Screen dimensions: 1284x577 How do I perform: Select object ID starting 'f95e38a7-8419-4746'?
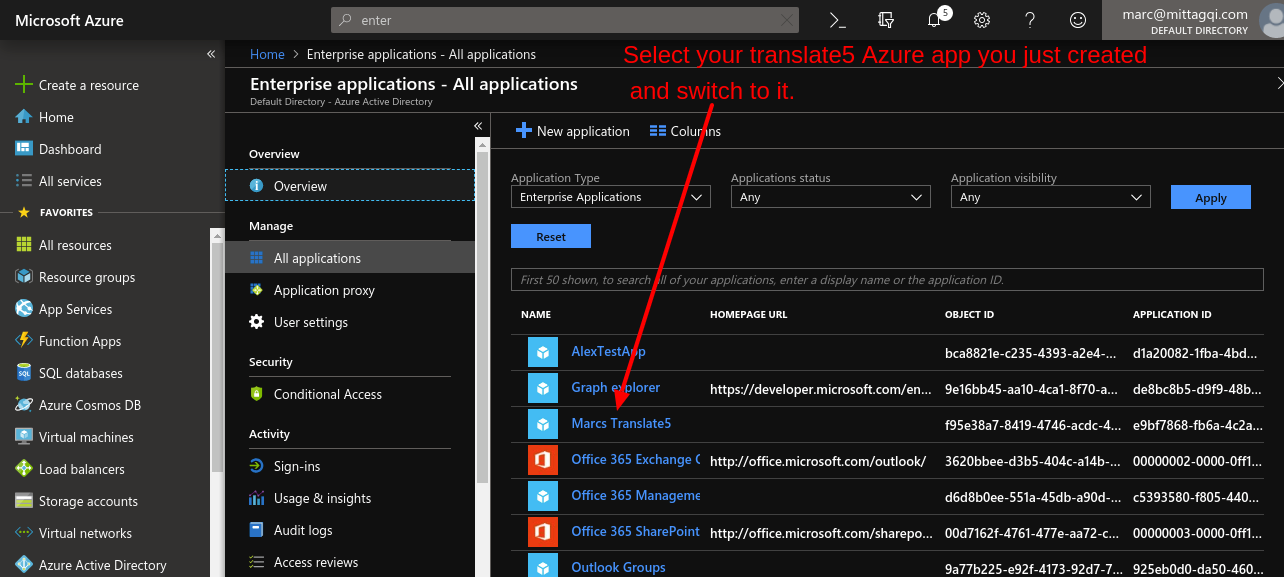(1033, 424)
